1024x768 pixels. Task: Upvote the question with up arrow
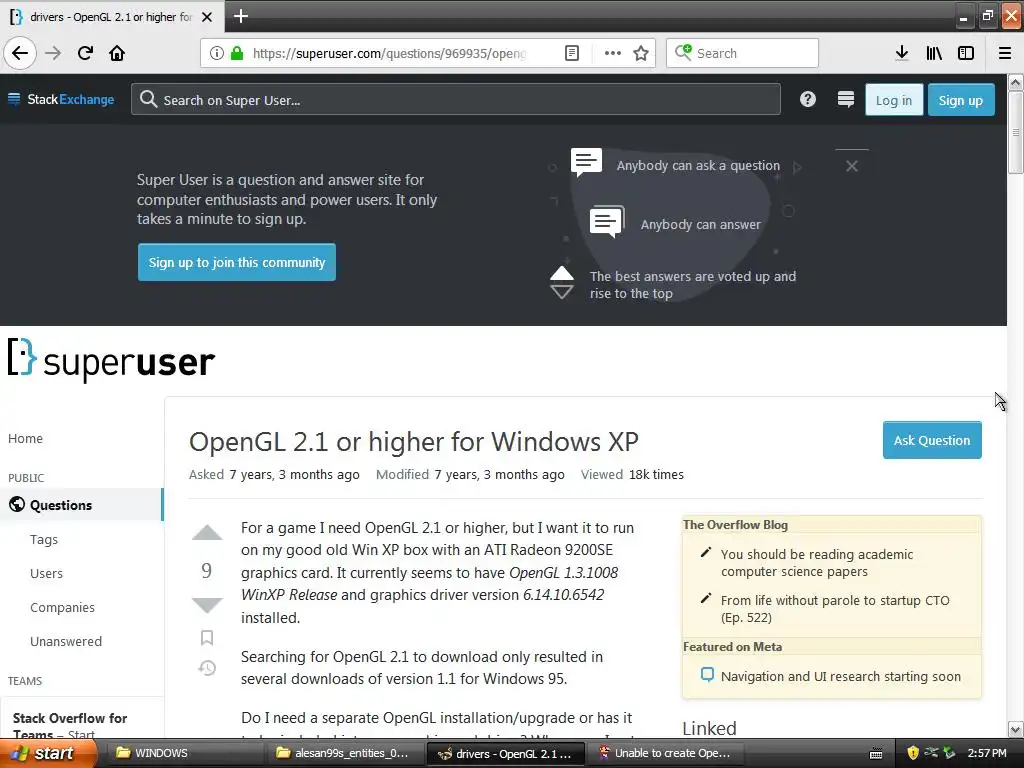coord(207,533)
